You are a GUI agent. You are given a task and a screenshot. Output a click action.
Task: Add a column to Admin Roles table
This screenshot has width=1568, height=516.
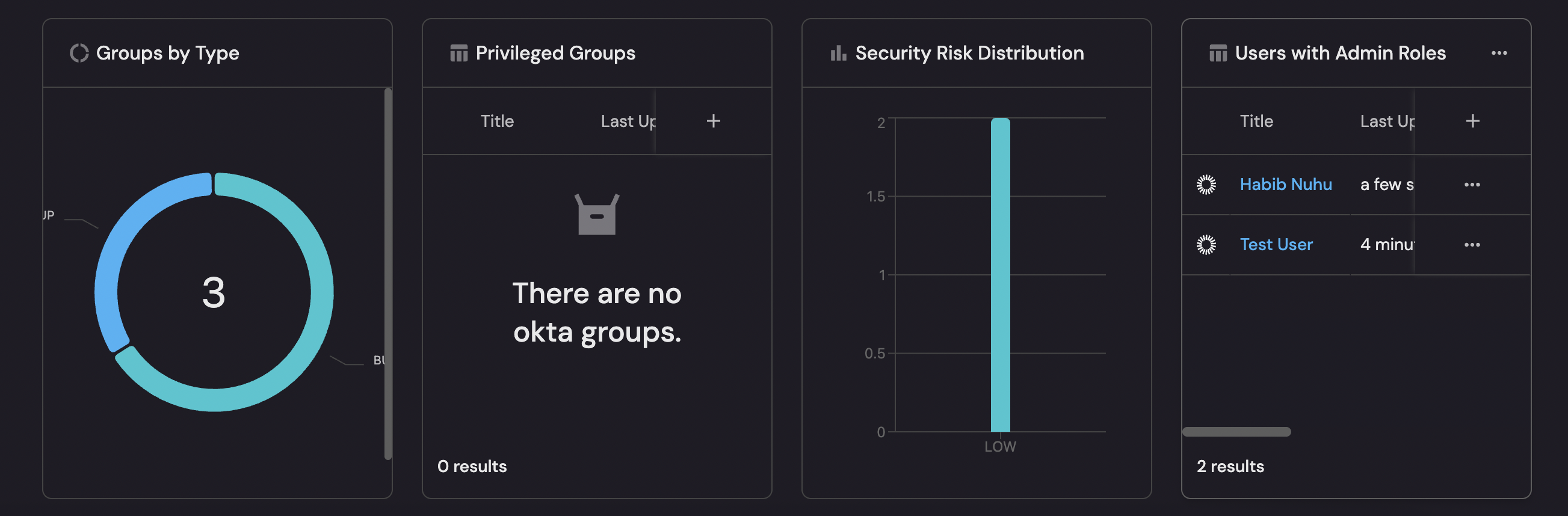(1472, 121)
